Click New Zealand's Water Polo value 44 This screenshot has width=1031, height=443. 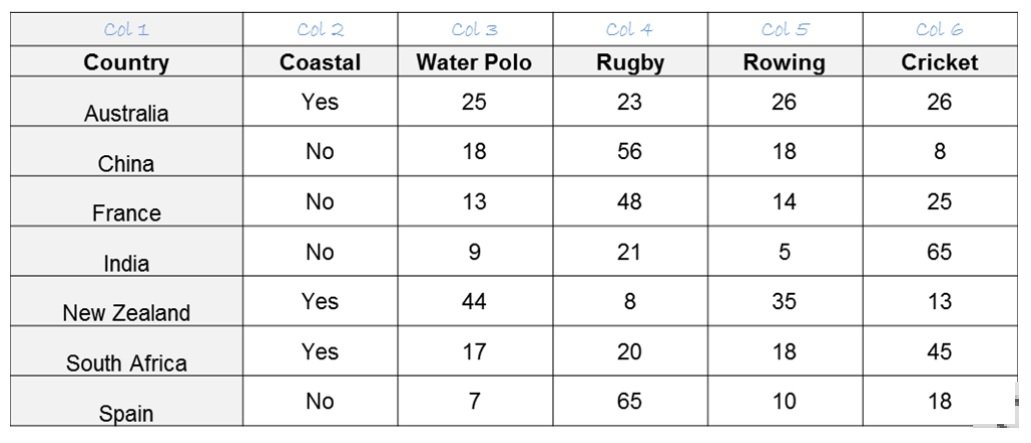474,302
